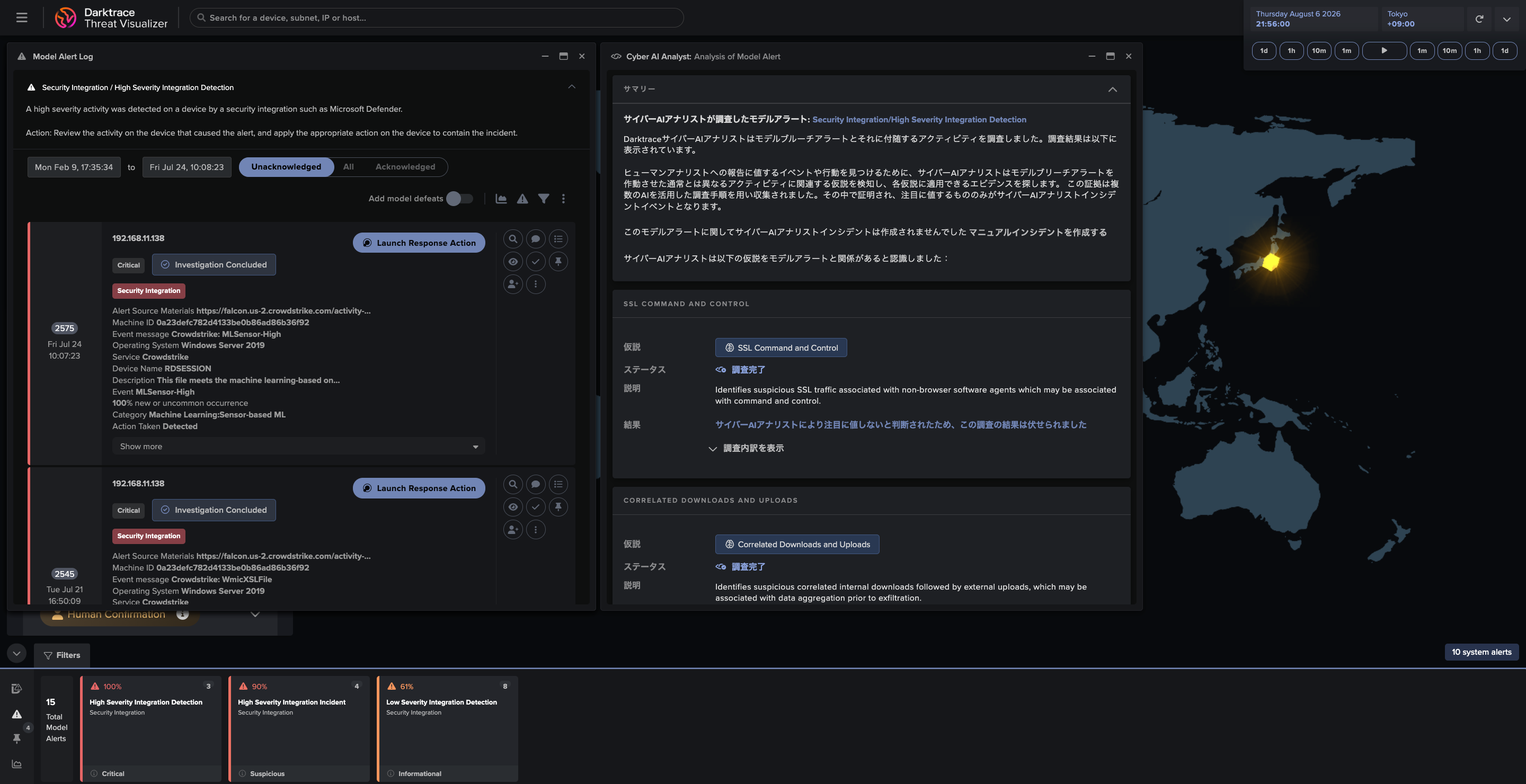Click the warning triangle icon in log toolbar

tap(522, 199)
